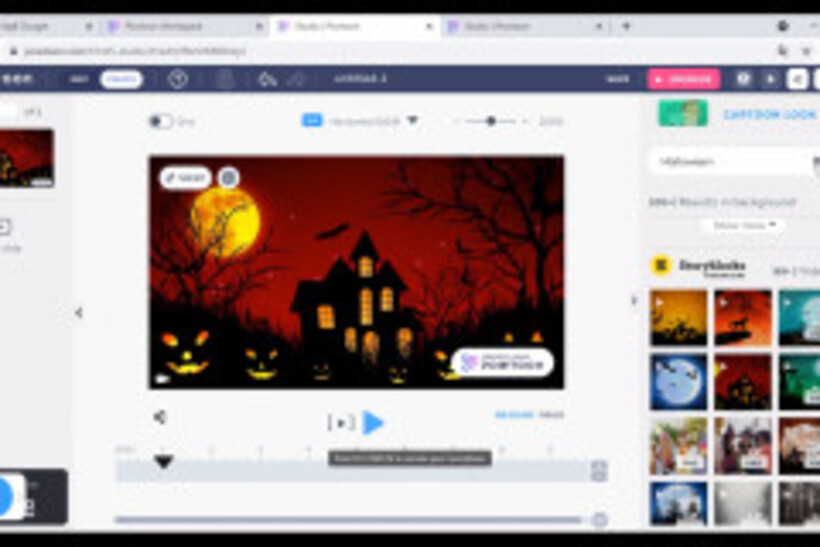Click the round handle at scrollbar end
820x547 pixels.
pos(599,519)
